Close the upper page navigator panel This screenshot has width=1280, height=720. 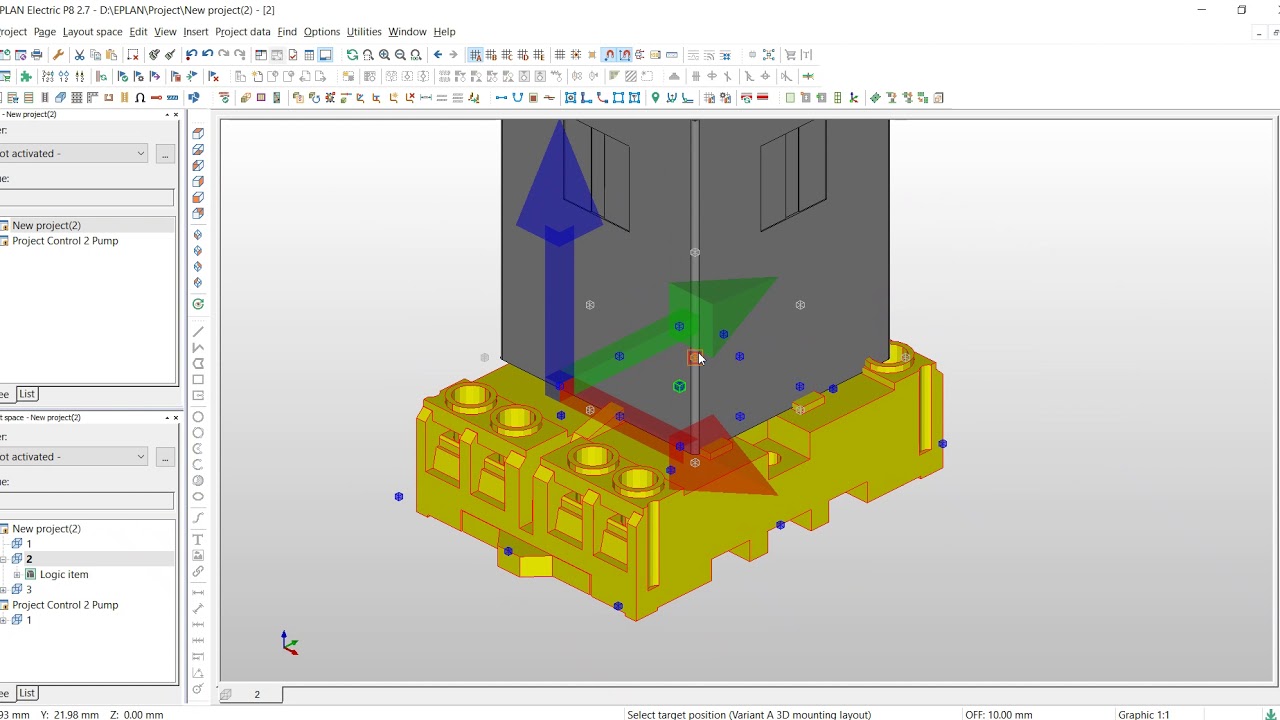click(176, 114)
